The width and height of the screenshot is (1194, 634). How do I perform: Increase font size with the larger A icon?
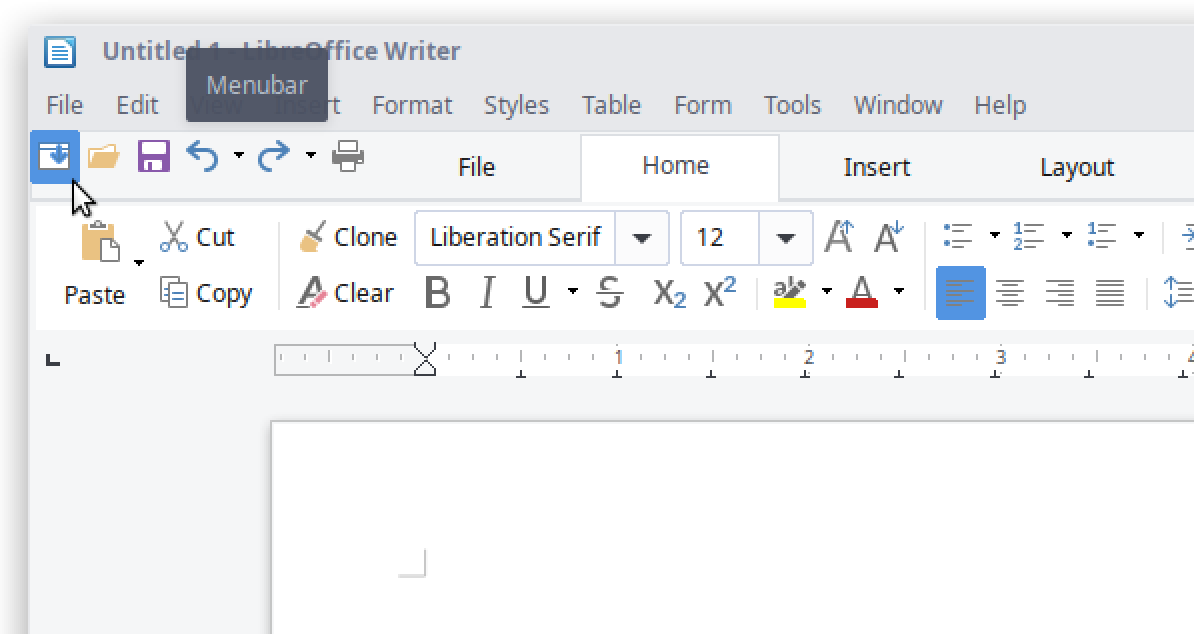839,238
